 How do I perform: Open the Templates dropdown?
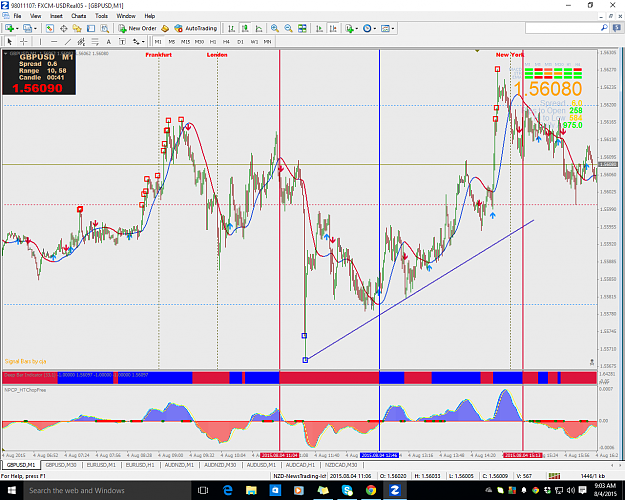pos(387,28)
